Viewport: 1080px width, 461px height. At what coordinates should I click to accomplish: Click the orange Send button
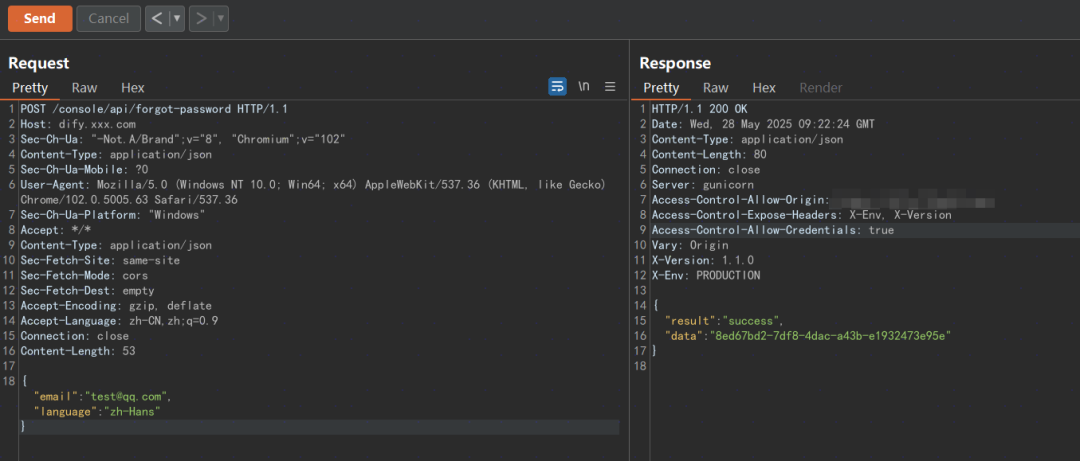[x=40, y=18]
